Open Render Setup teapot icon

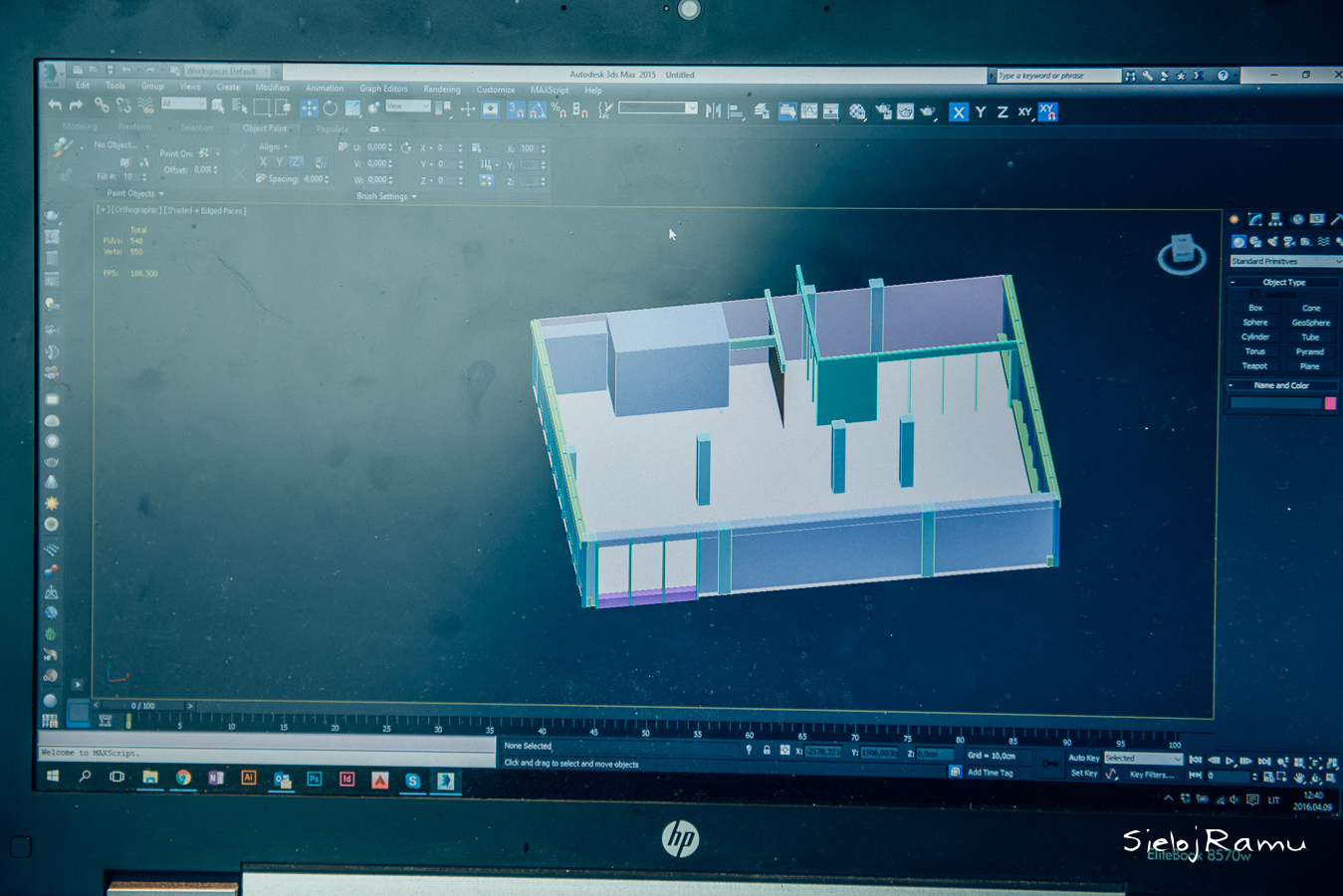pyautogui.click(x=883, y=112)
